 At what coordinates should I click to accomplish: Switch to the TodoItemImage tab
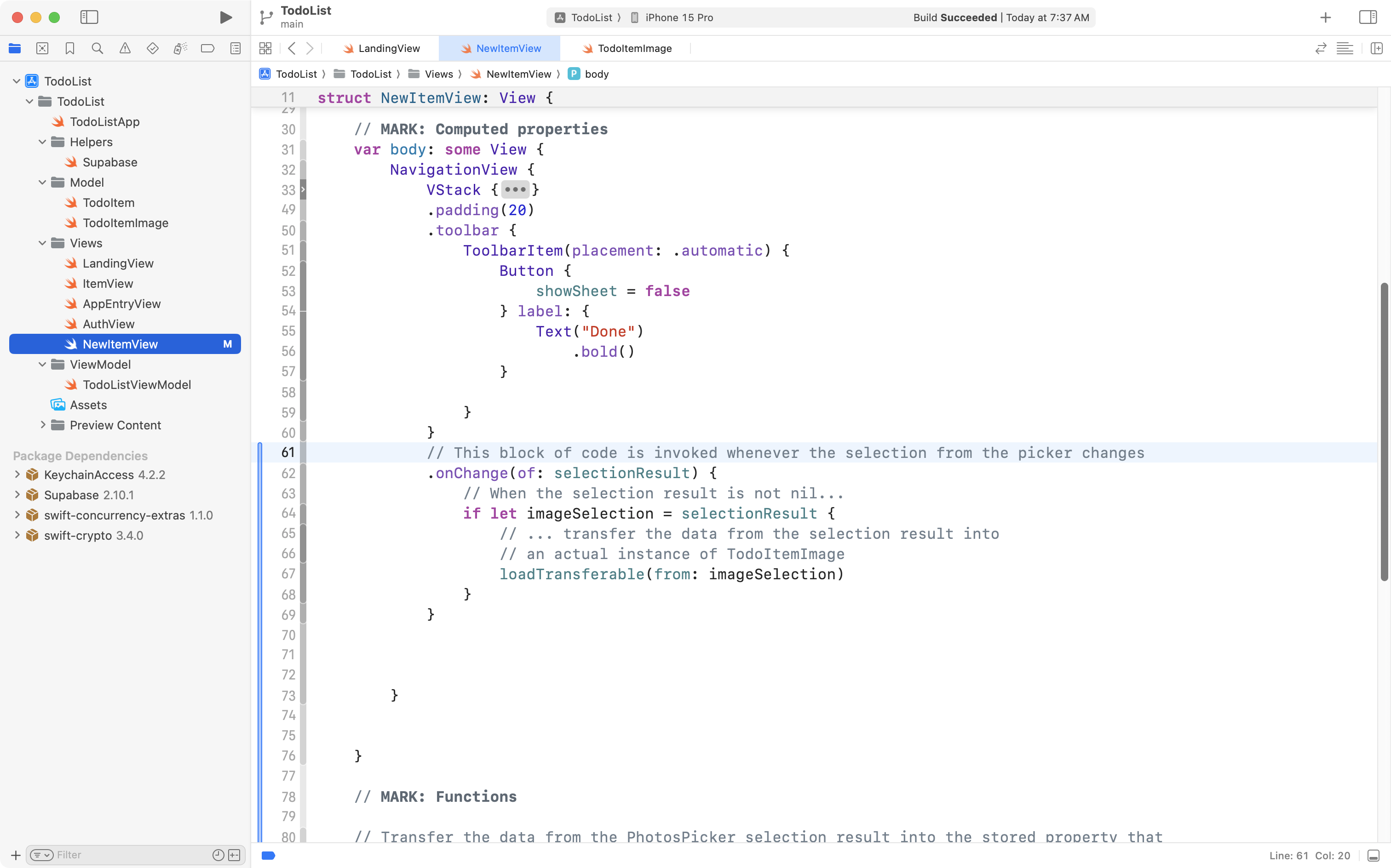[633, 48]
